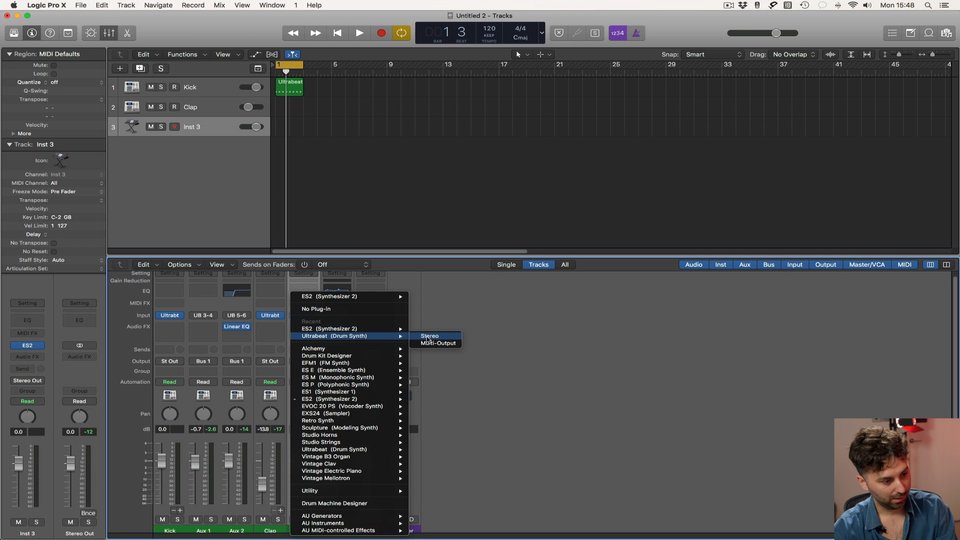The image size is (960, 540).
Task: Toggle Smart Controls button
Action: [x=91, y=33]
